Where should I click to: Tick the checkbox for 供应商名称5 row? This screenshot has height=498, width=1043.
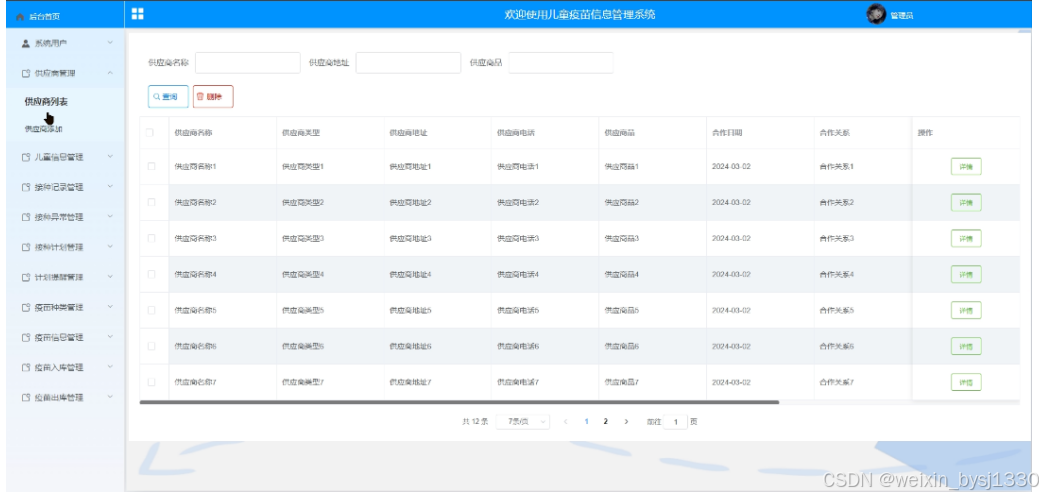coord(152,310)
